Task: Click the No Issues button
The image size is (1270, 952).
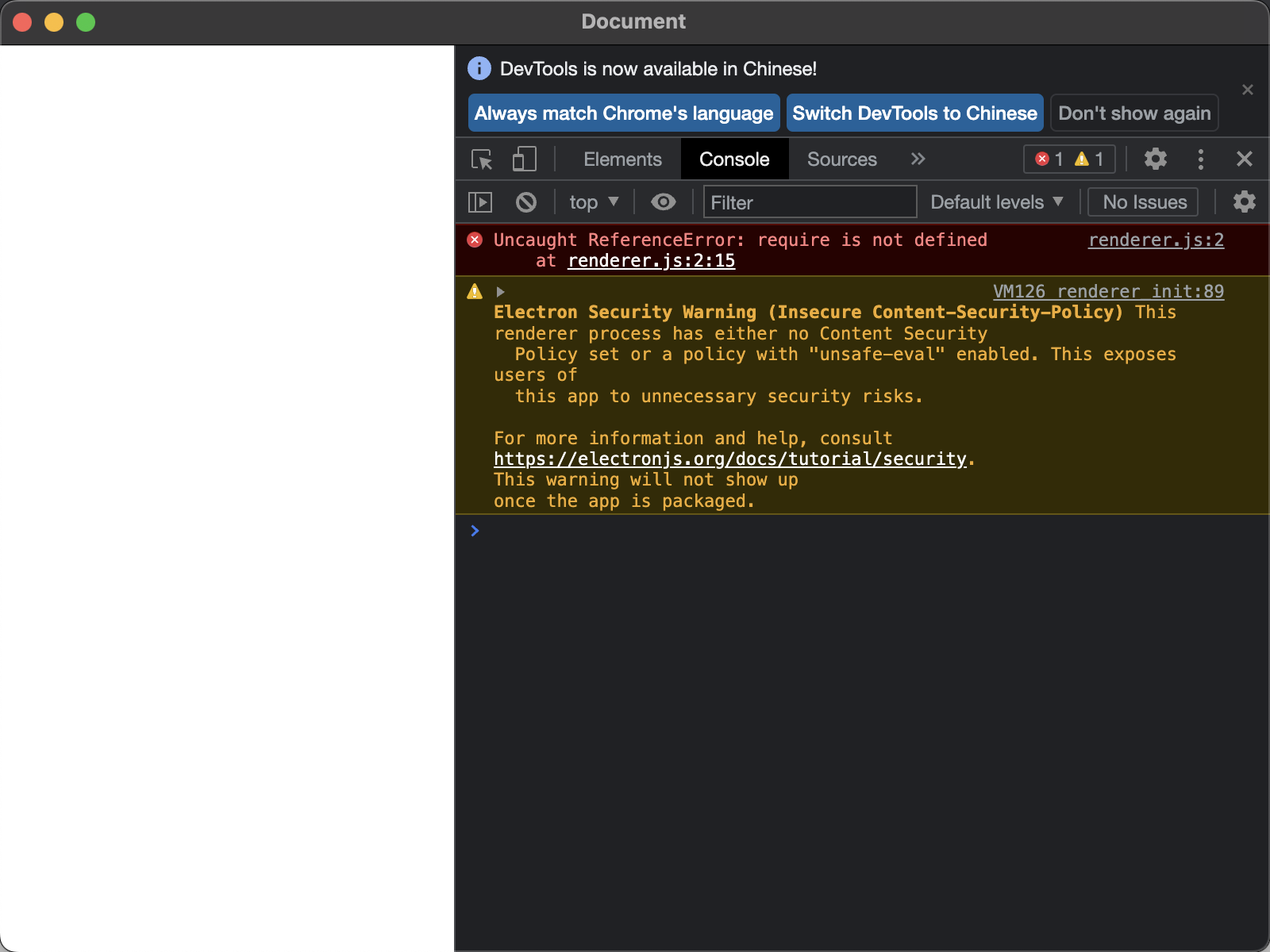Action: (x=1144, y=202)
